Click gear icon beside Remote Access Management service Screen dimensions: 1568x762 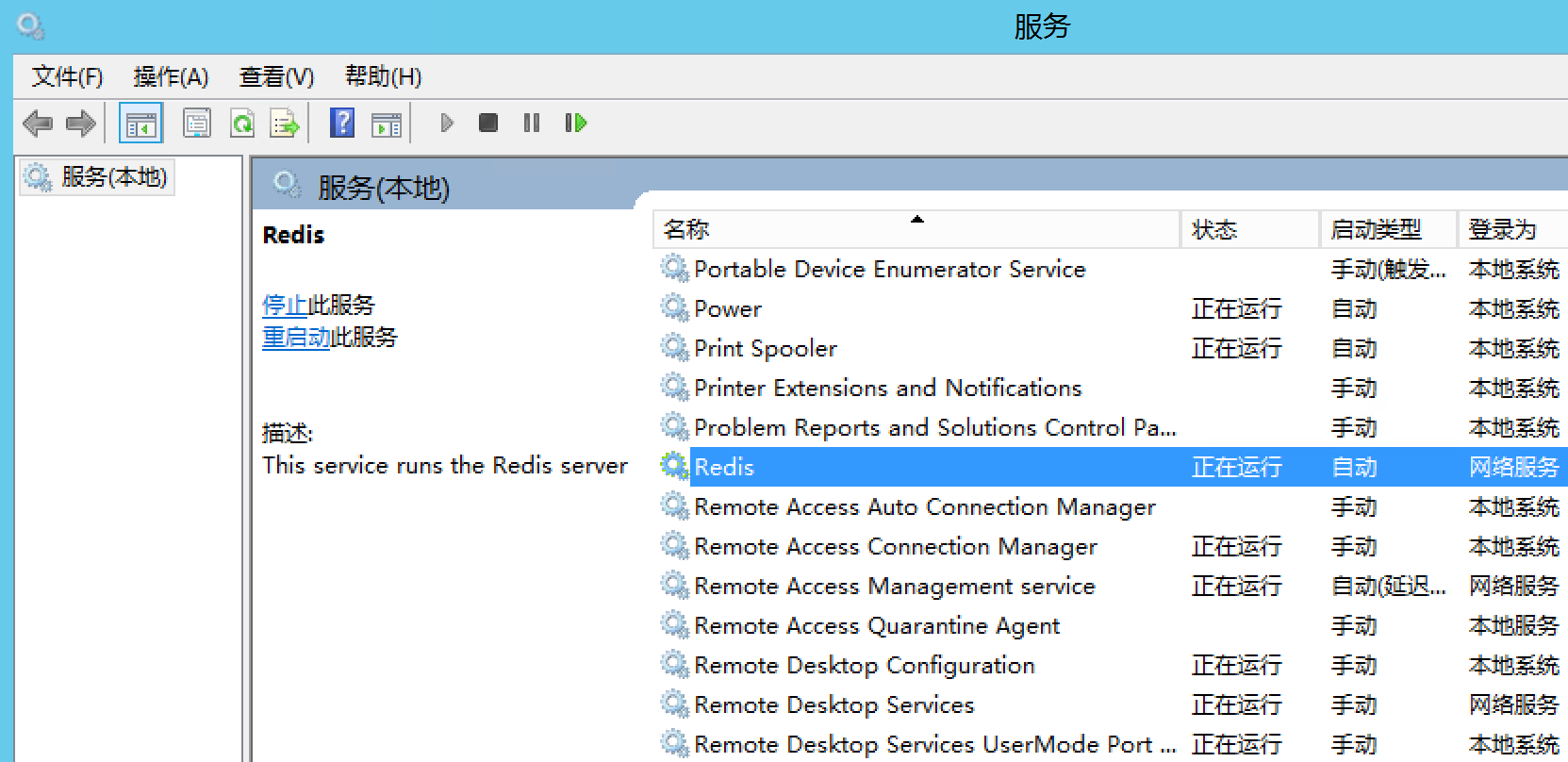(674, 585)
